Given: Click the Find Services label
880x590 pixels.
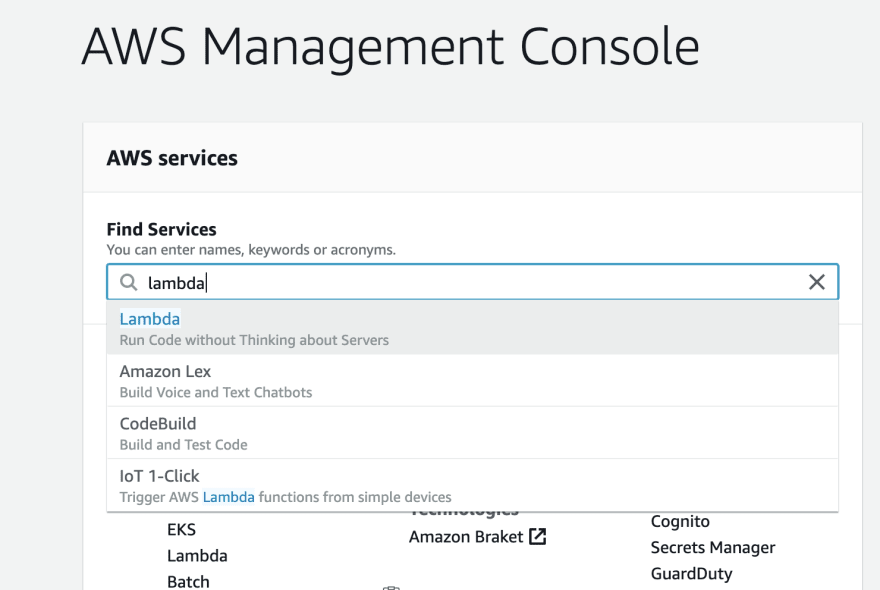Looking at the screenshot, I should pyautogui.click(x=162, y=229).
